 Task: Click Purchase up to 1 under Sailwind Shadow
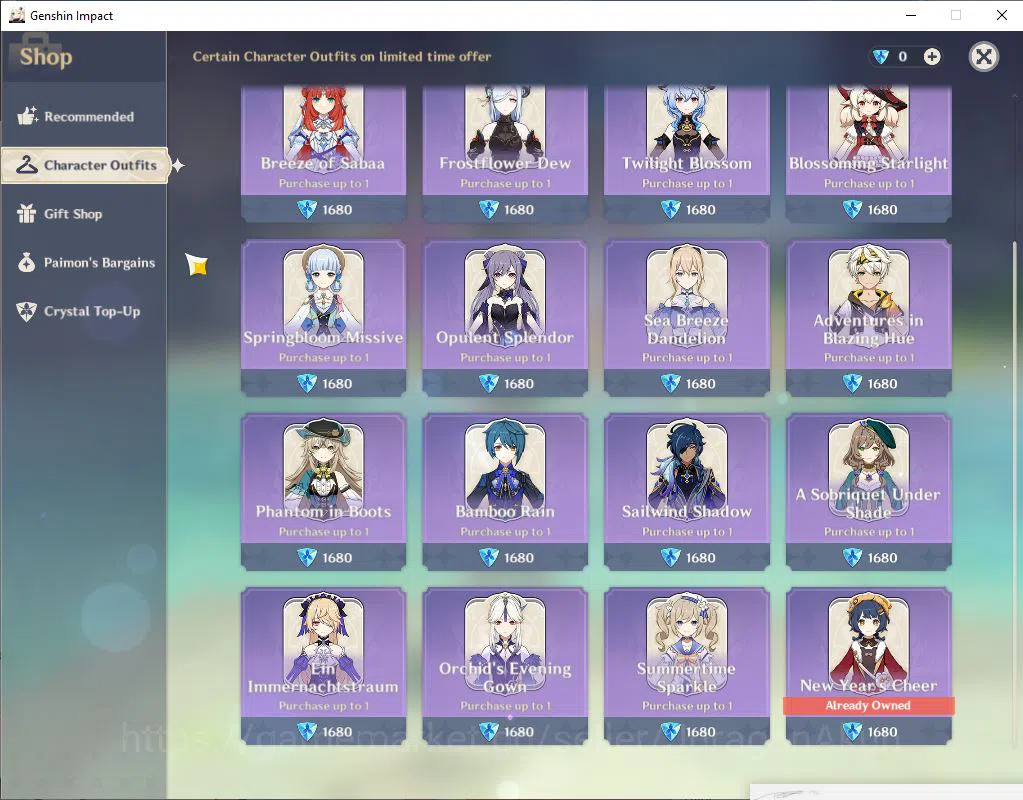pos(687,532)
